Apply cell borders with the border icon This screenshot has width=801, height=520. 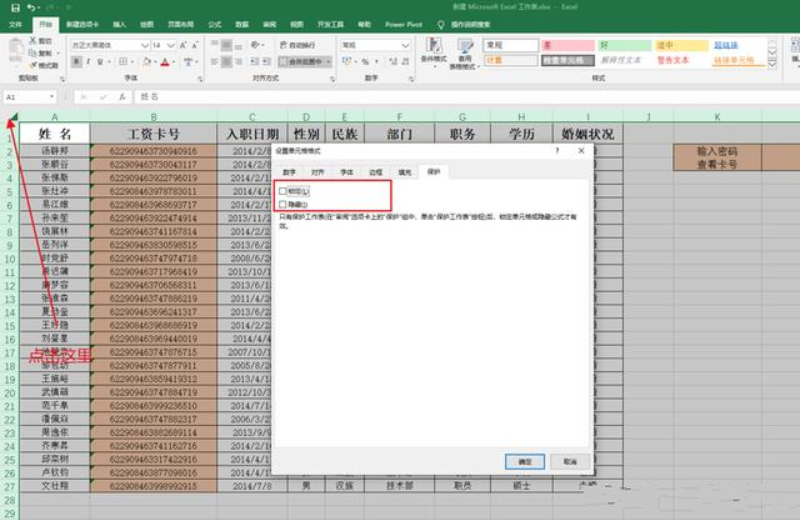(123, 62)
